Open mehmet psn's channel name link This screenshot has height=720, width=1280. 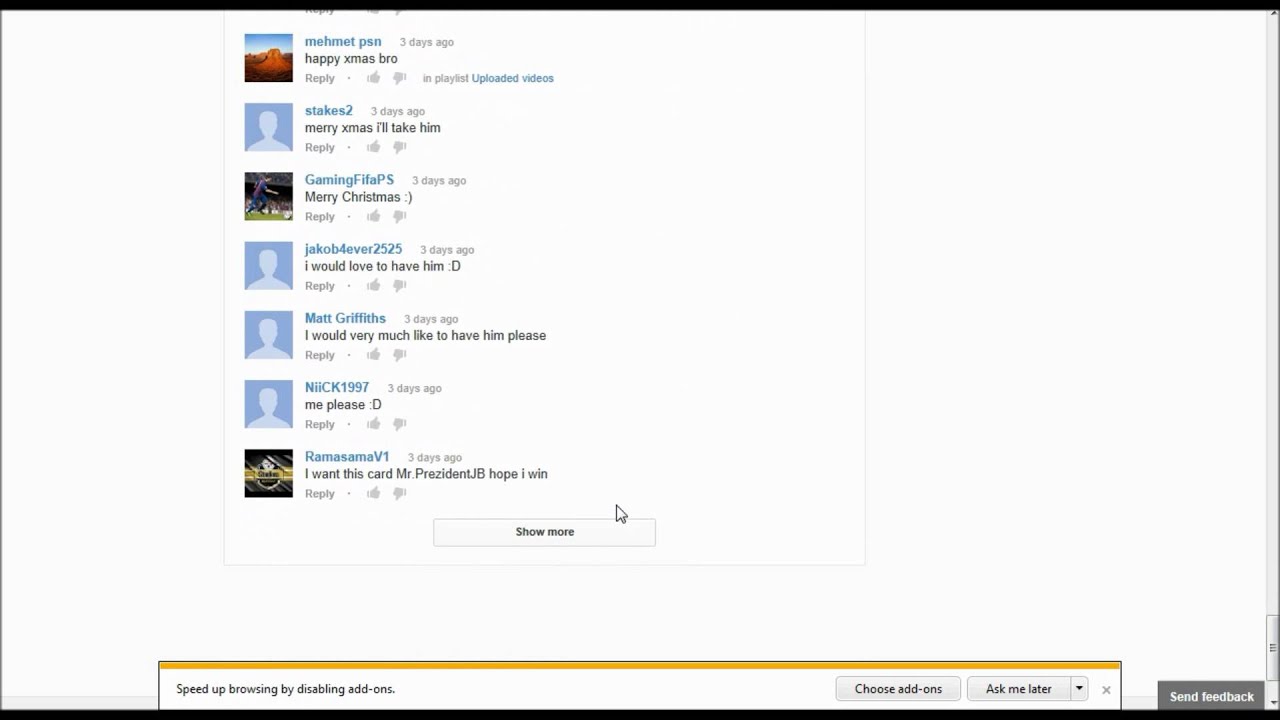pos(343,41)
